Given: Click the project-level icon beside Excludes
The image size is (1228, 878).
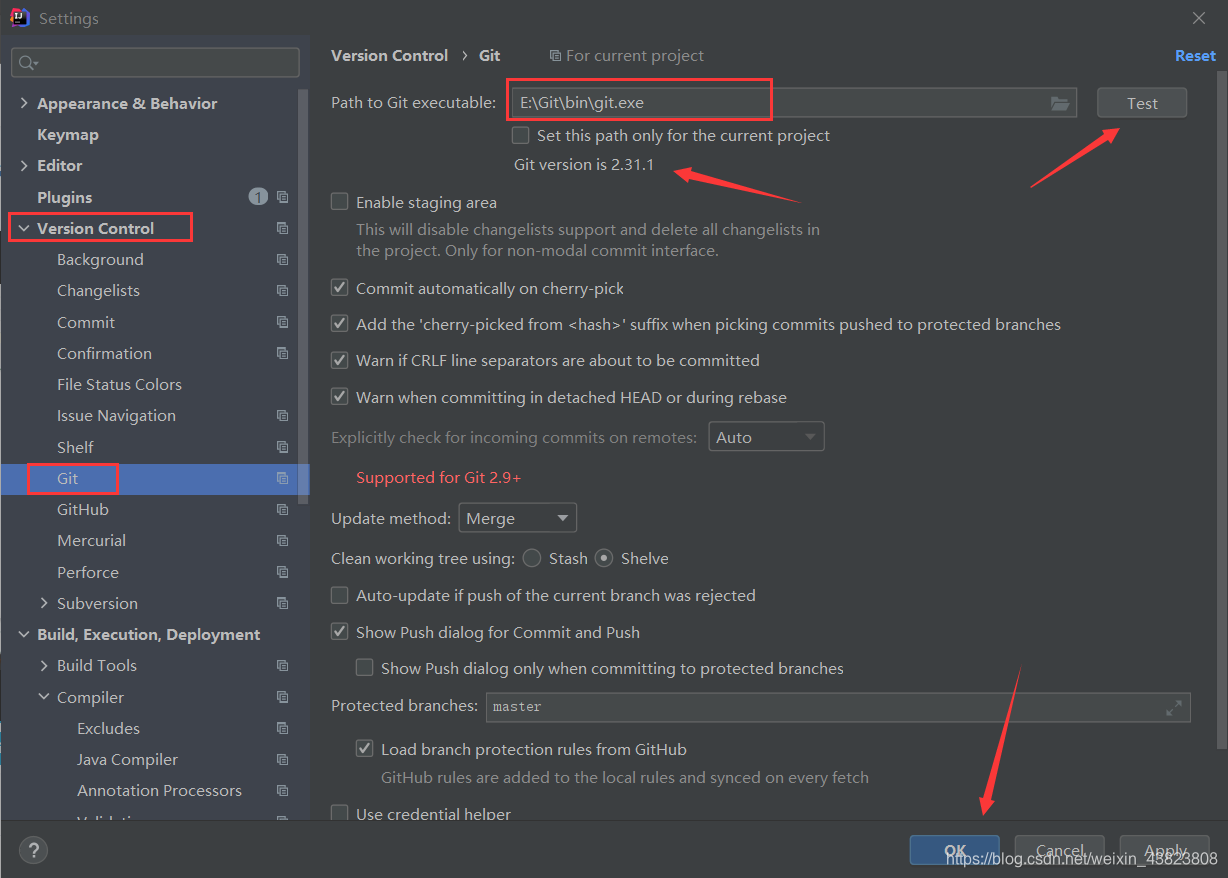Looking at the screenshot, I should tap(283, 728).
